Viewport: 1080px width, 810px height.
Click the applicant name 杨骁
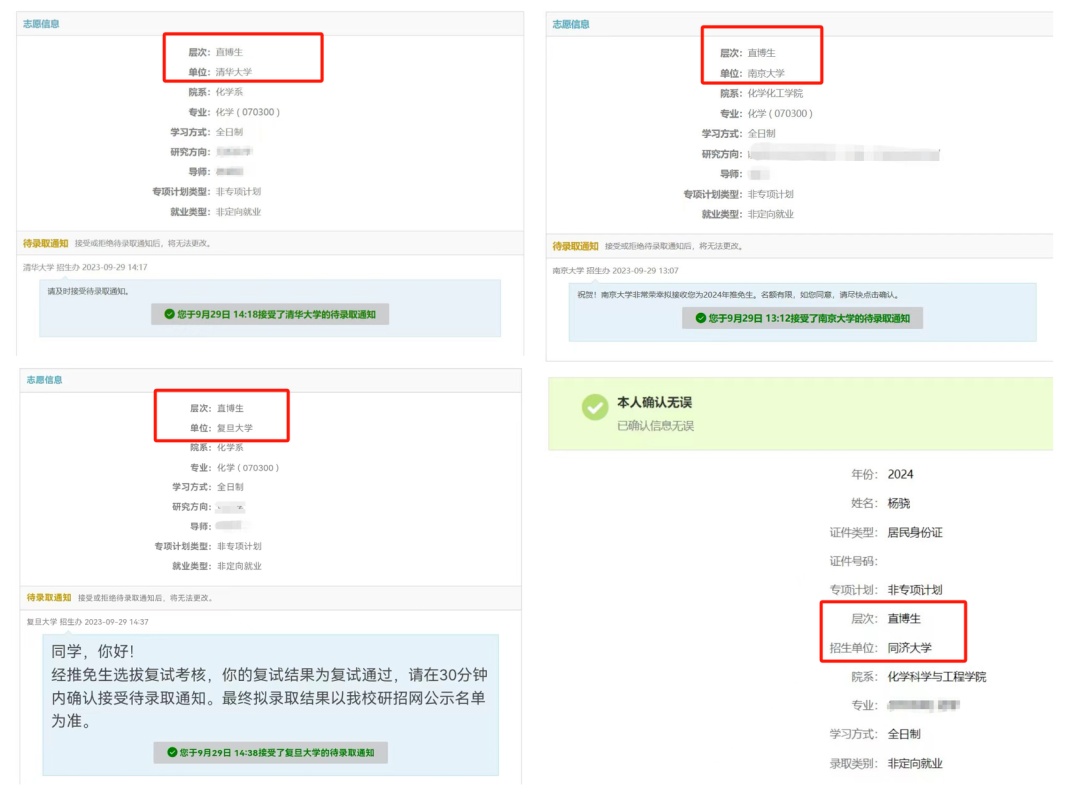(899, 503)
